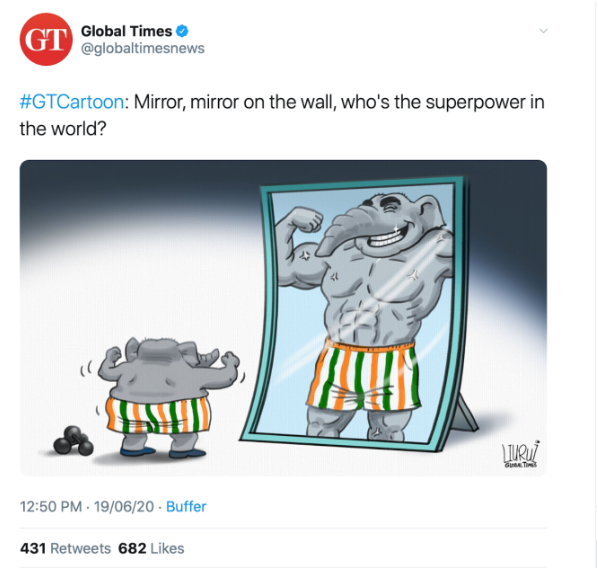Screen dimensions: 598x568
Task: Open the #GTCartoon hashtag
Action: (72, 102)
